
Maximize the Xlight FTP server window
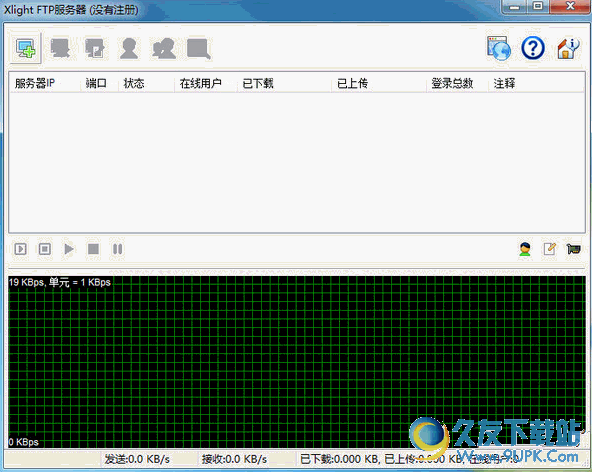pos(538,6)
